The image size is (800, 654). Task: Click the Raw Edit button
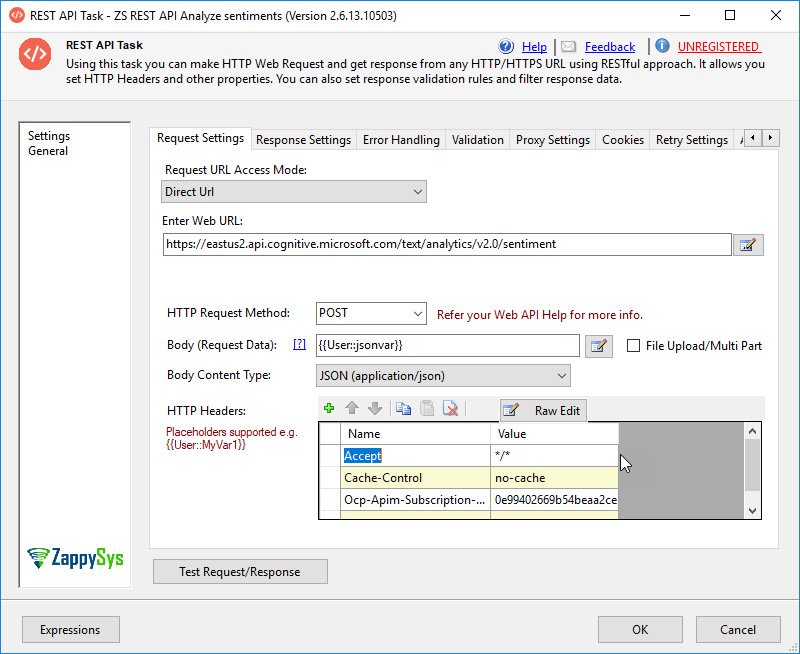point(543,410)
